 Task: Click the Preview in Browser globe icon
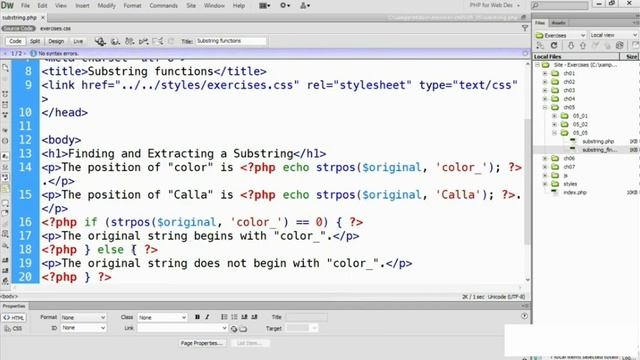100,41
